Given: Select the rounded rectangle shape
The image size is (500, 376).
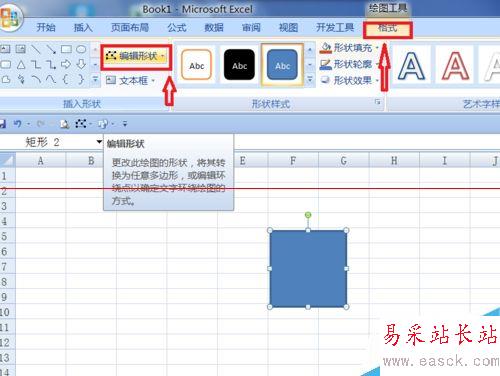Looking at the screenshot, I should tap(6, 64).
